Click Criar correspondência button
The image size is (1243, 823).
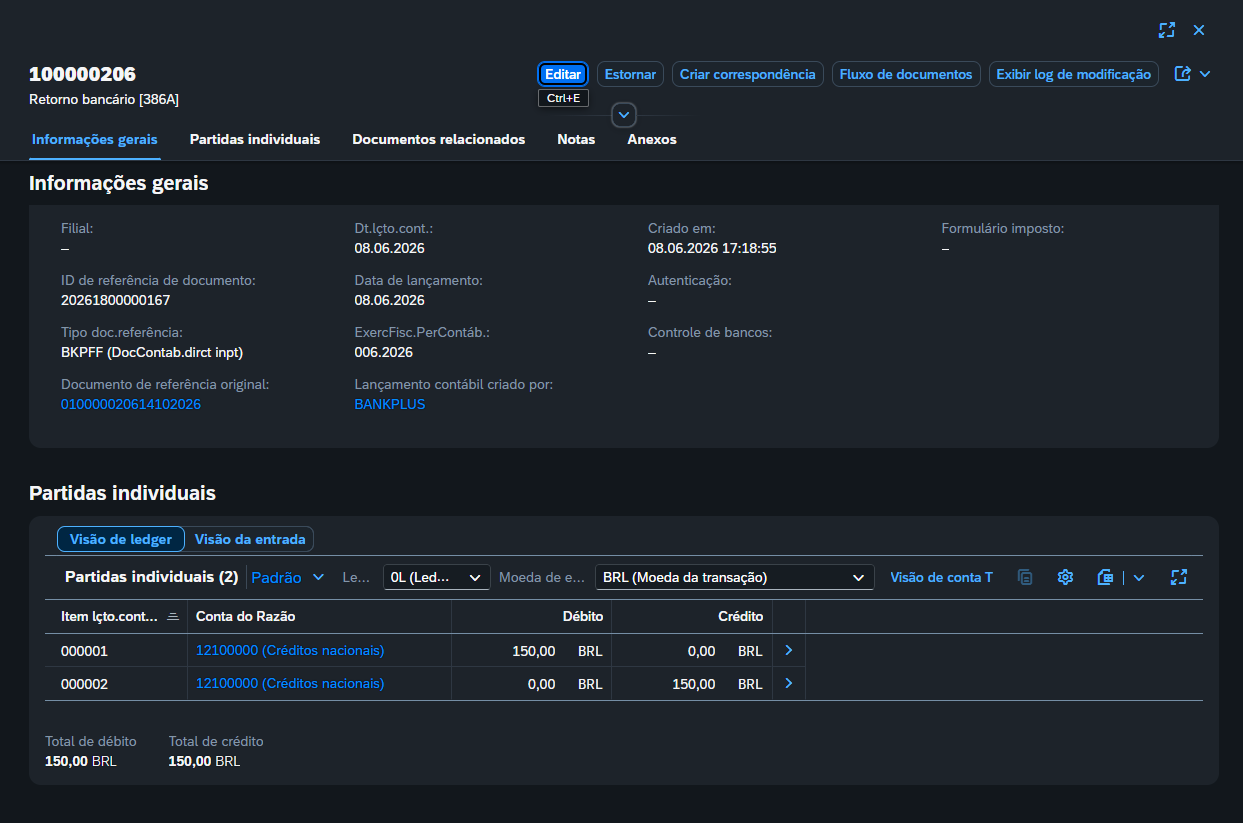(x=748, y=74)
